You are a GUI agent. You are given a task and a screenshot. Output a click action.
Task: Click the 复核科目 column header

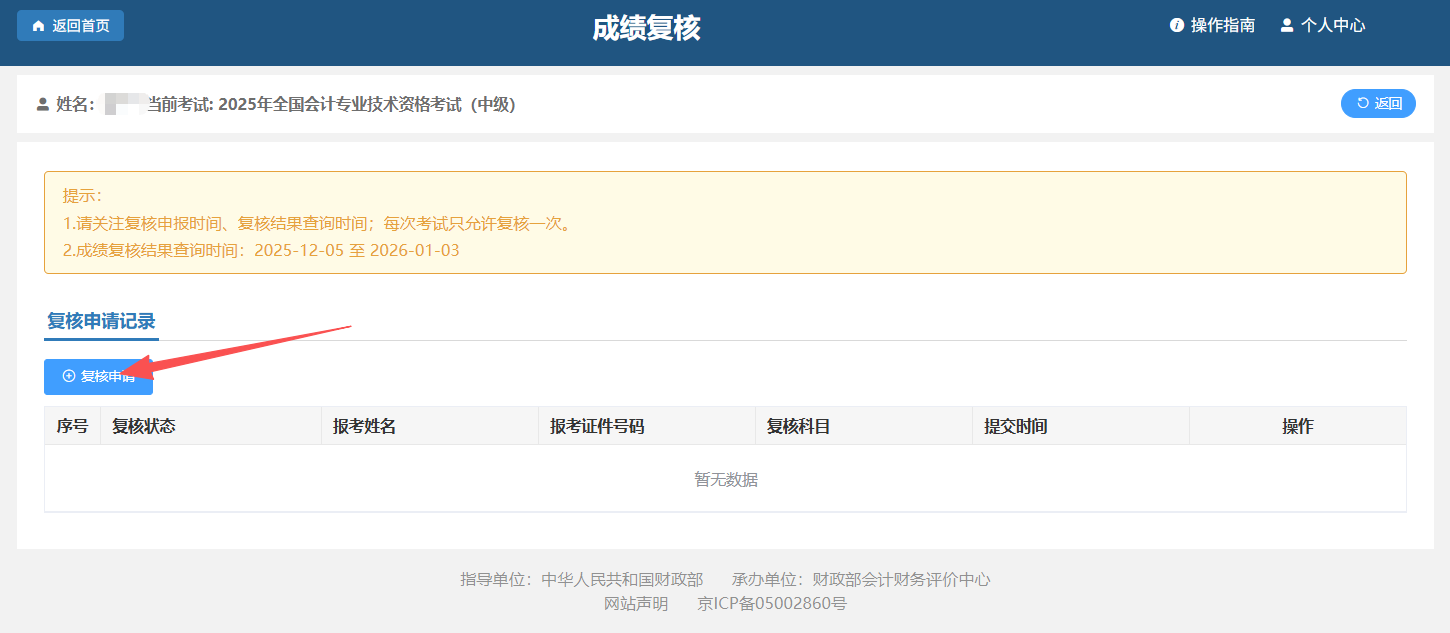click(798, 426)
